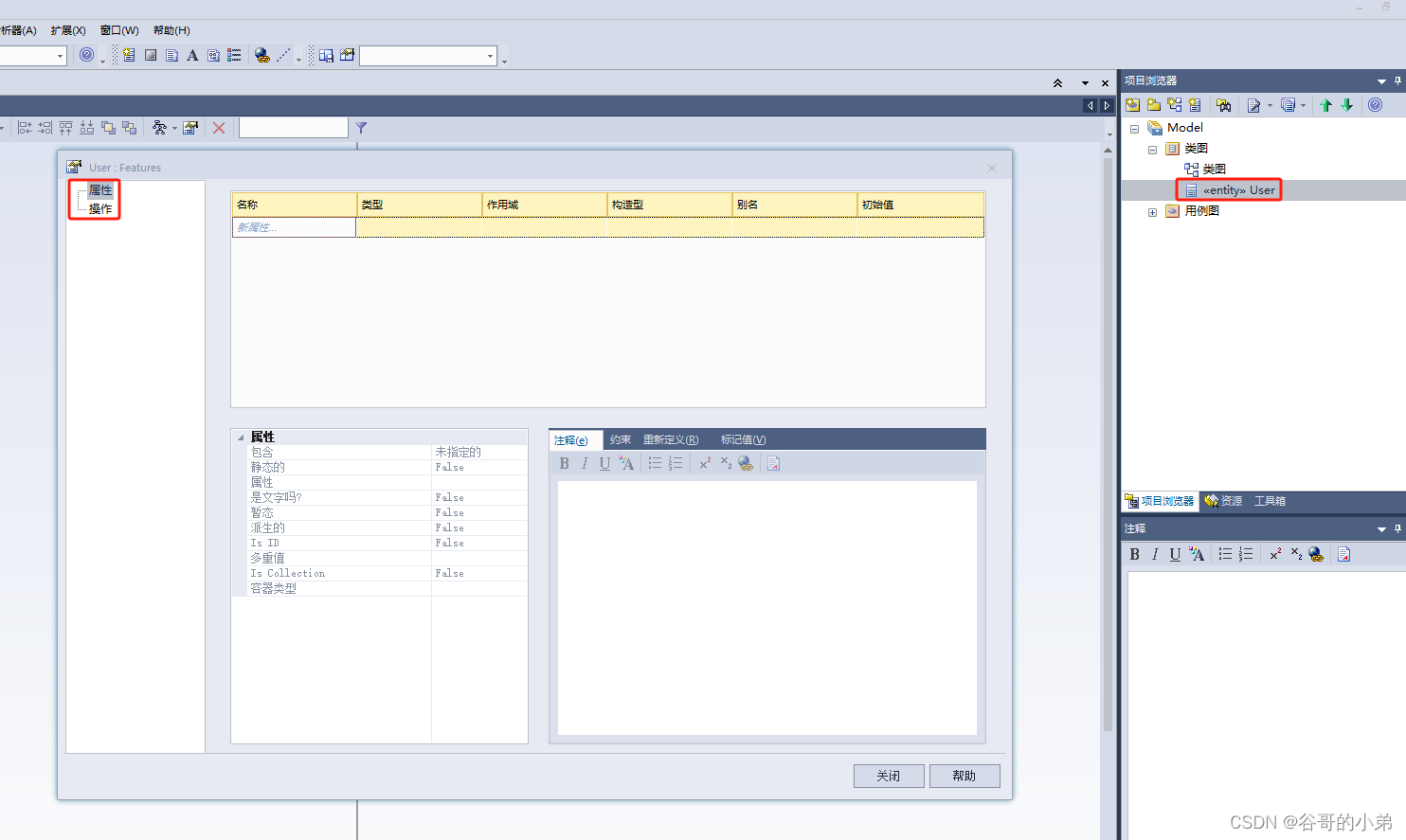
Task: Toggle underline in Features dialog notes toolbar
Action: coord(604,463)
